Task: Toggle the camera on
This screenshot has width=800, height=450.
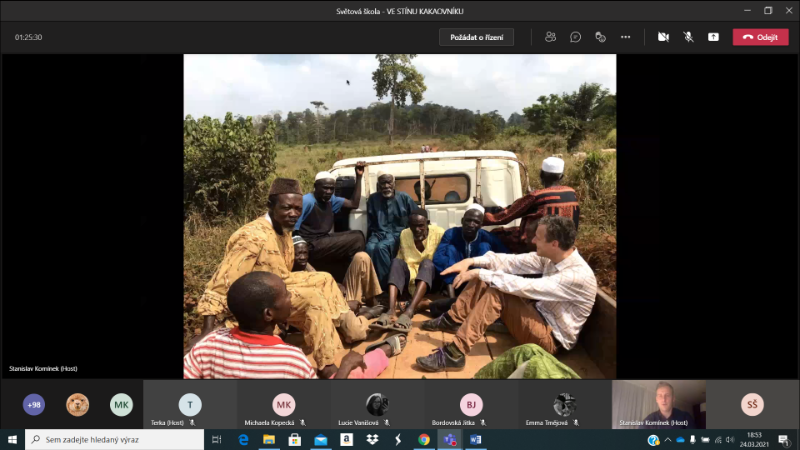Action: click(662, 37)
